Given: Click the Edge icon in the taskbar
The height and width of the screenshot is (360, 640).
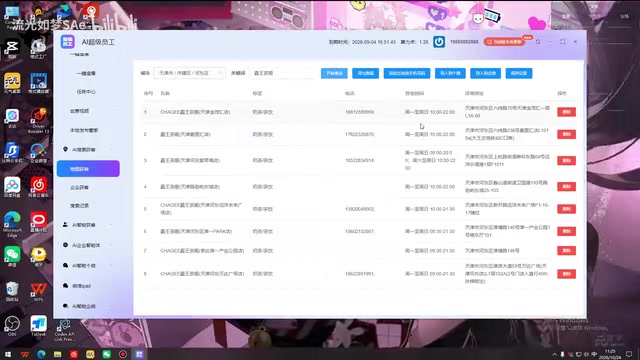Looking at the screenshot, I should coord(41,354).
